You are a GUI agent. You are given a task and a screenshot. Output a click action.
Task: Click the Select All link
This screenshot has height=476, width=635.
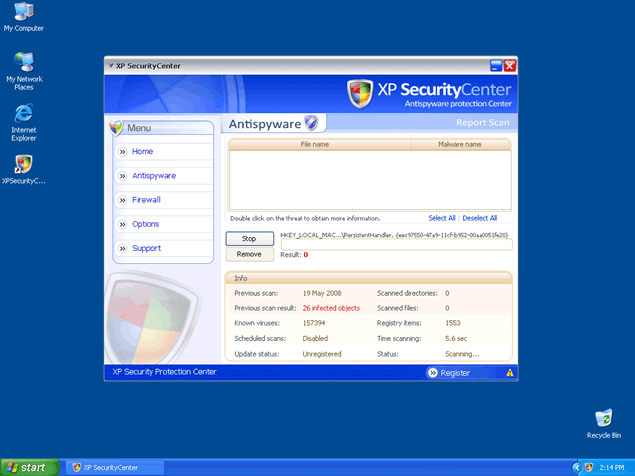[x=442, y=218]
